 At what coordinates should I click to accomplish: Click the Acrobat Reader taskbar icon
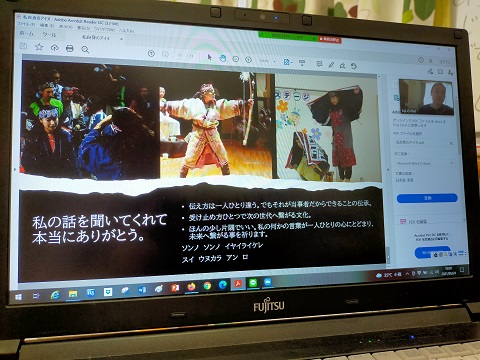(238, 284)
